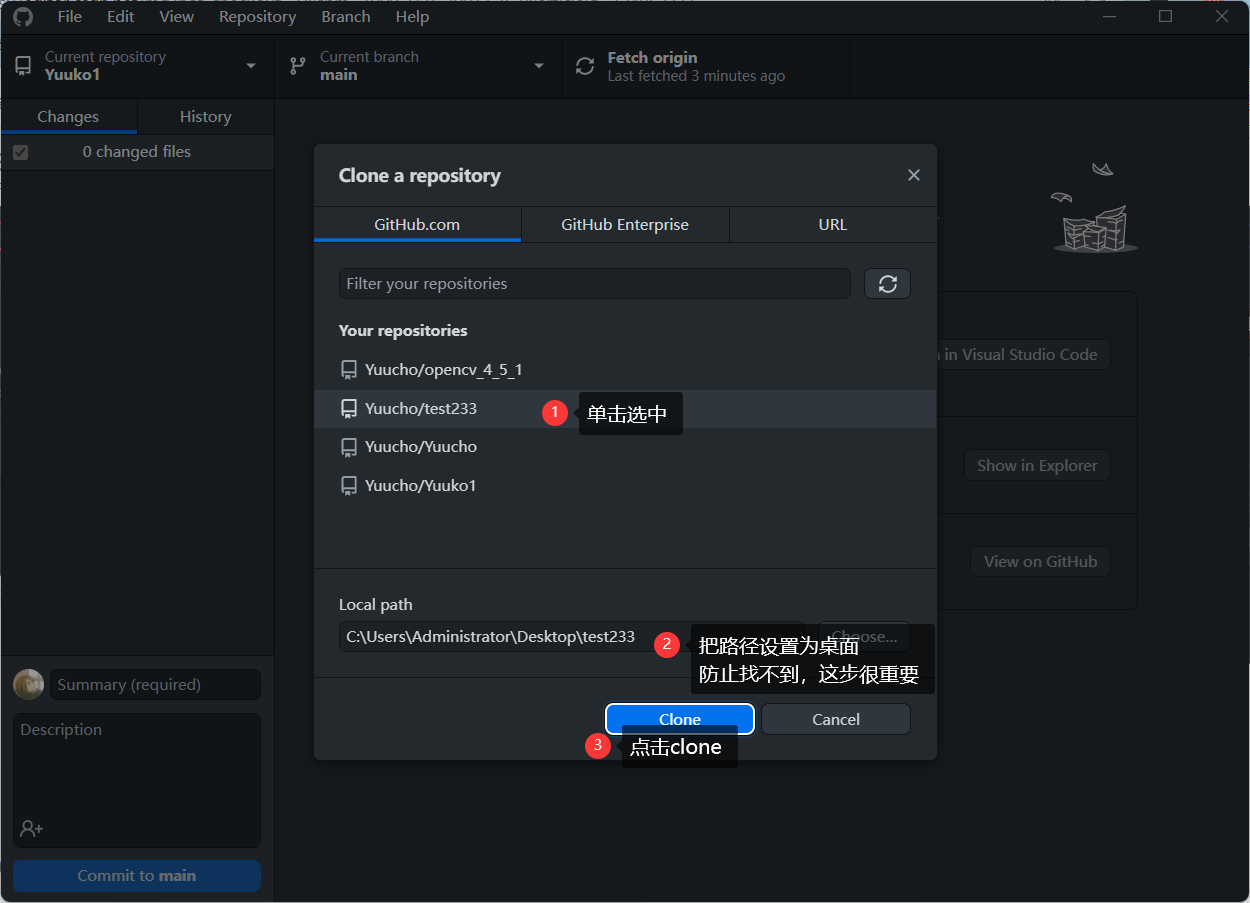Focus the Filter your repositories field

(595, 283)
